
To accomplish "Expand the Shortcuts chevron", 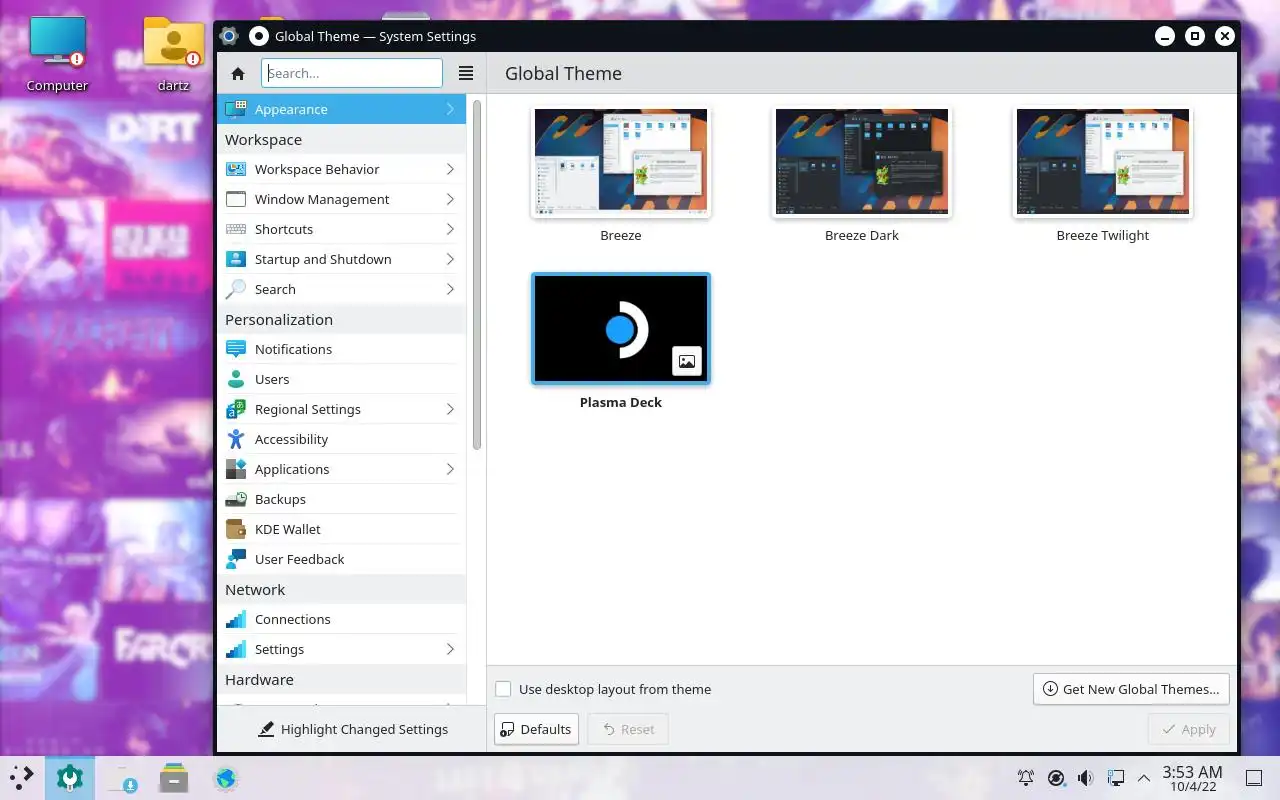I will tap(450, 229).
